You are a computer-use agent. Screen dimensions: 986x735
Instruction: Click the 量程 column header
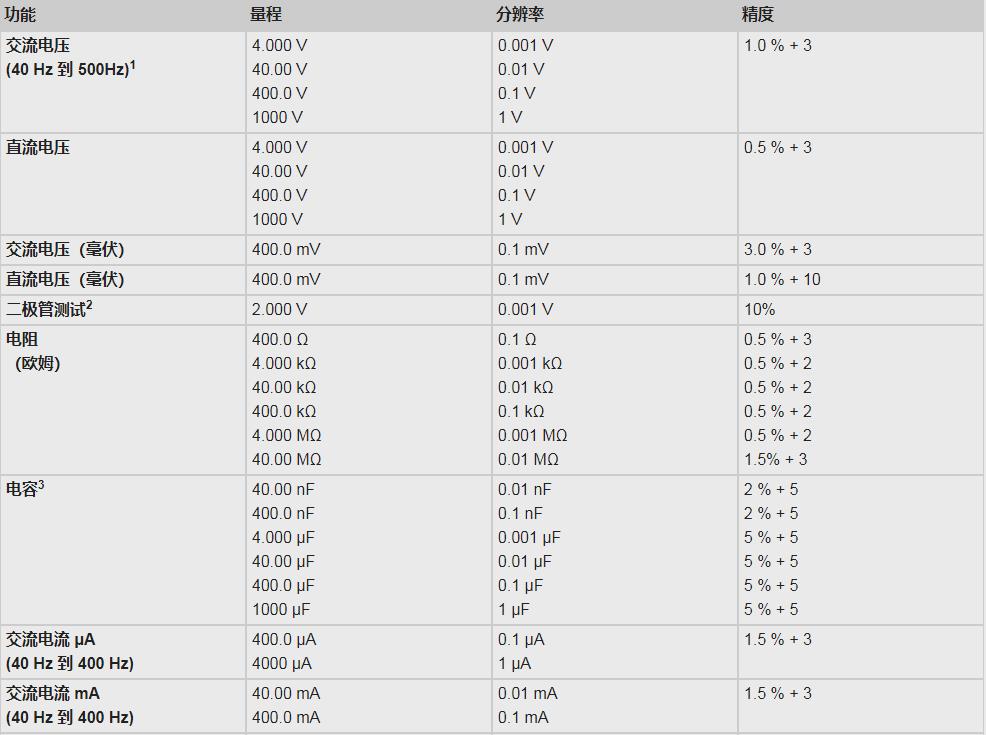[266, 15]
